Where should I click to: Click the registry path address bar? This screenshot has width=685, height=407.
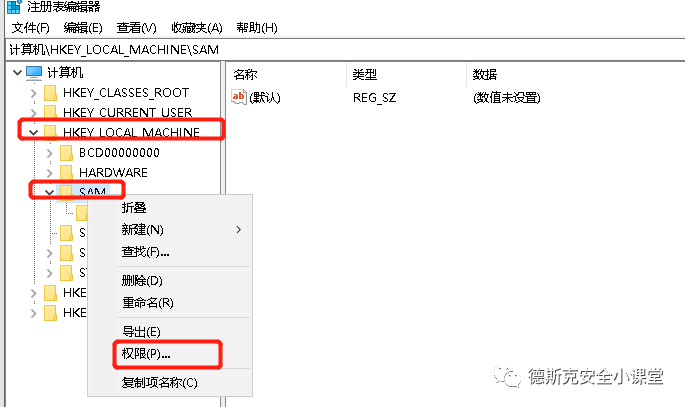point(340,49)
